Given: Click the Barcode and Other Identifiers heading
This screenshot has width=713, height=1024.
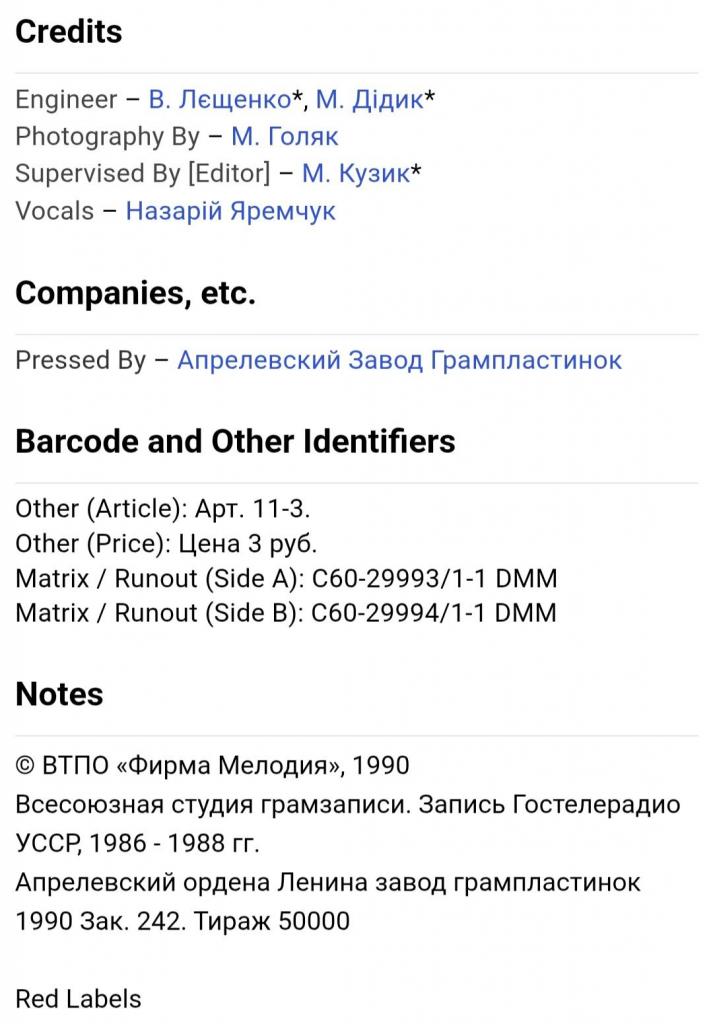Looking at the screenshot, I should (x=235, y=441).
